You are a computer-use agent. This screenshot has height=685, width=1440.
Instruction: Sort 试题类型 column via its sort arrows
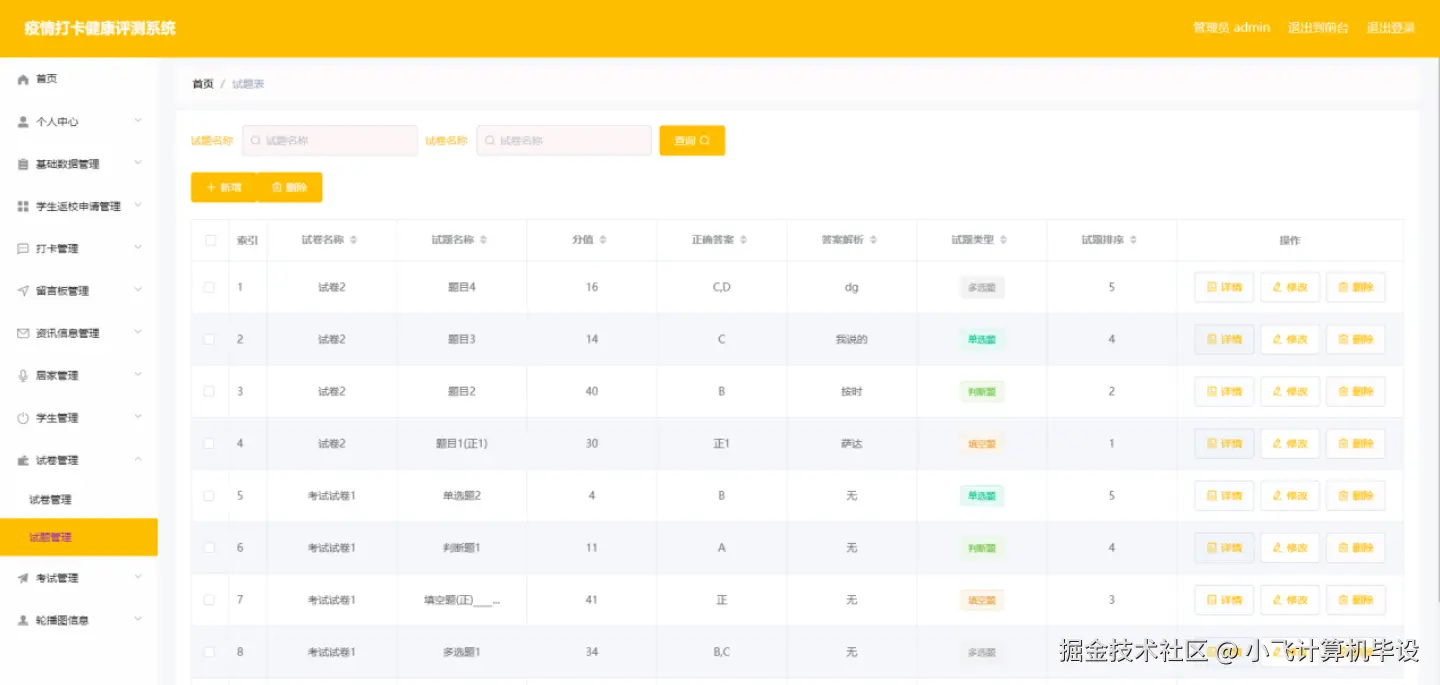pyautogui.click(x=1003, y=240)
